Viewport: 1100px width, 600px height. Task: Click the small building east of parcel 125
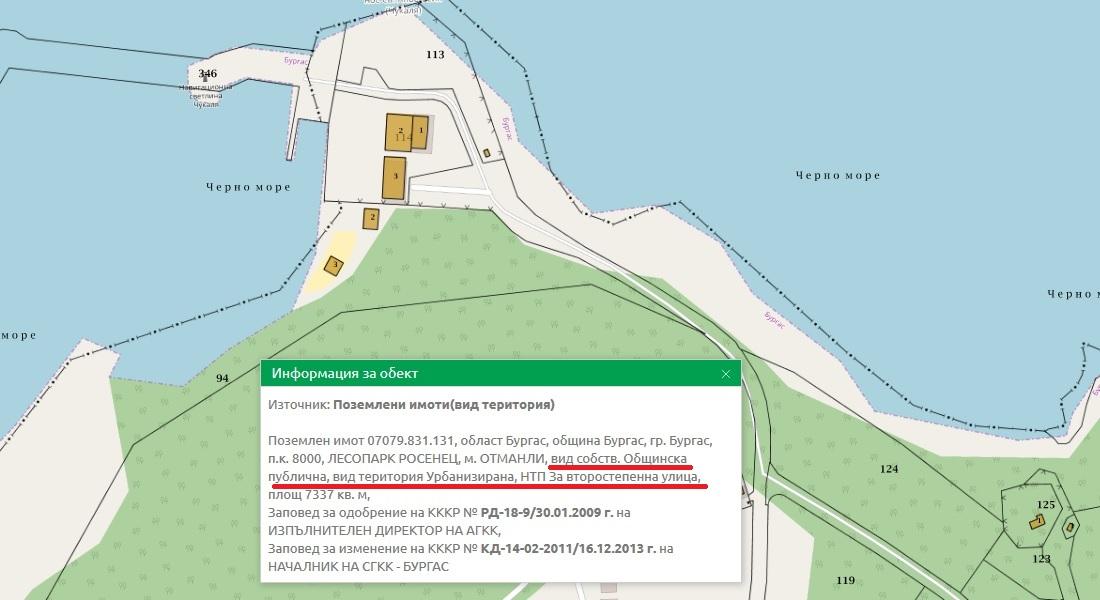[1070, 526]
